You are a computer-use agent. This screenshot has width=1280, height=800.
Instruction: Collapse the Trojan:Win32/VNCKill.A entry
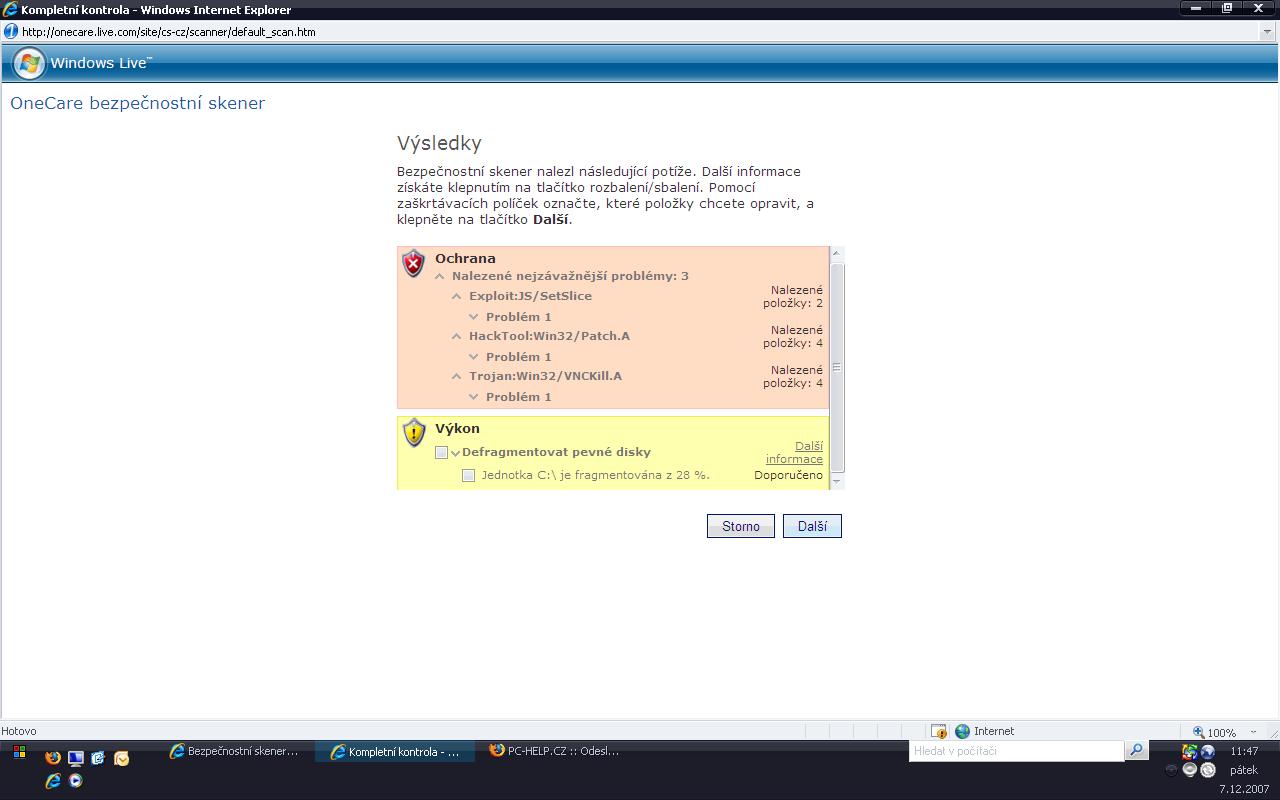457,376
